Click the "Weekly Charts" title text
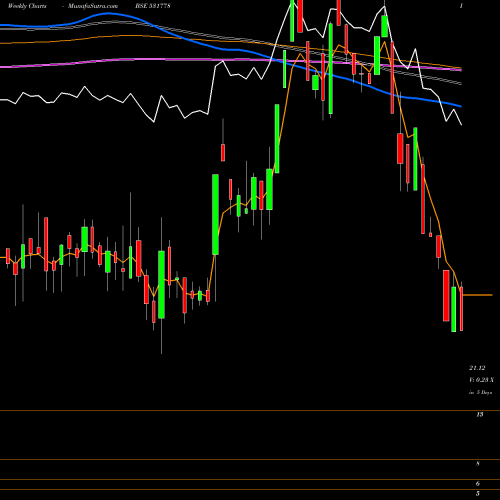 pyautogui.click(x=27, y=6)
